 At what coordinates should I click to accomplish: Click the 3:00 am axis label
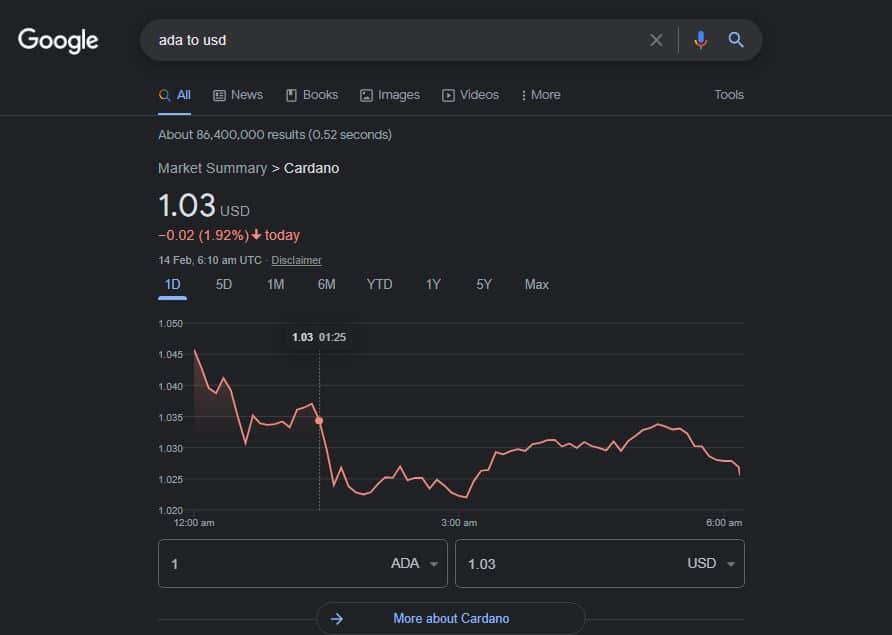click(x=459, y=522)
